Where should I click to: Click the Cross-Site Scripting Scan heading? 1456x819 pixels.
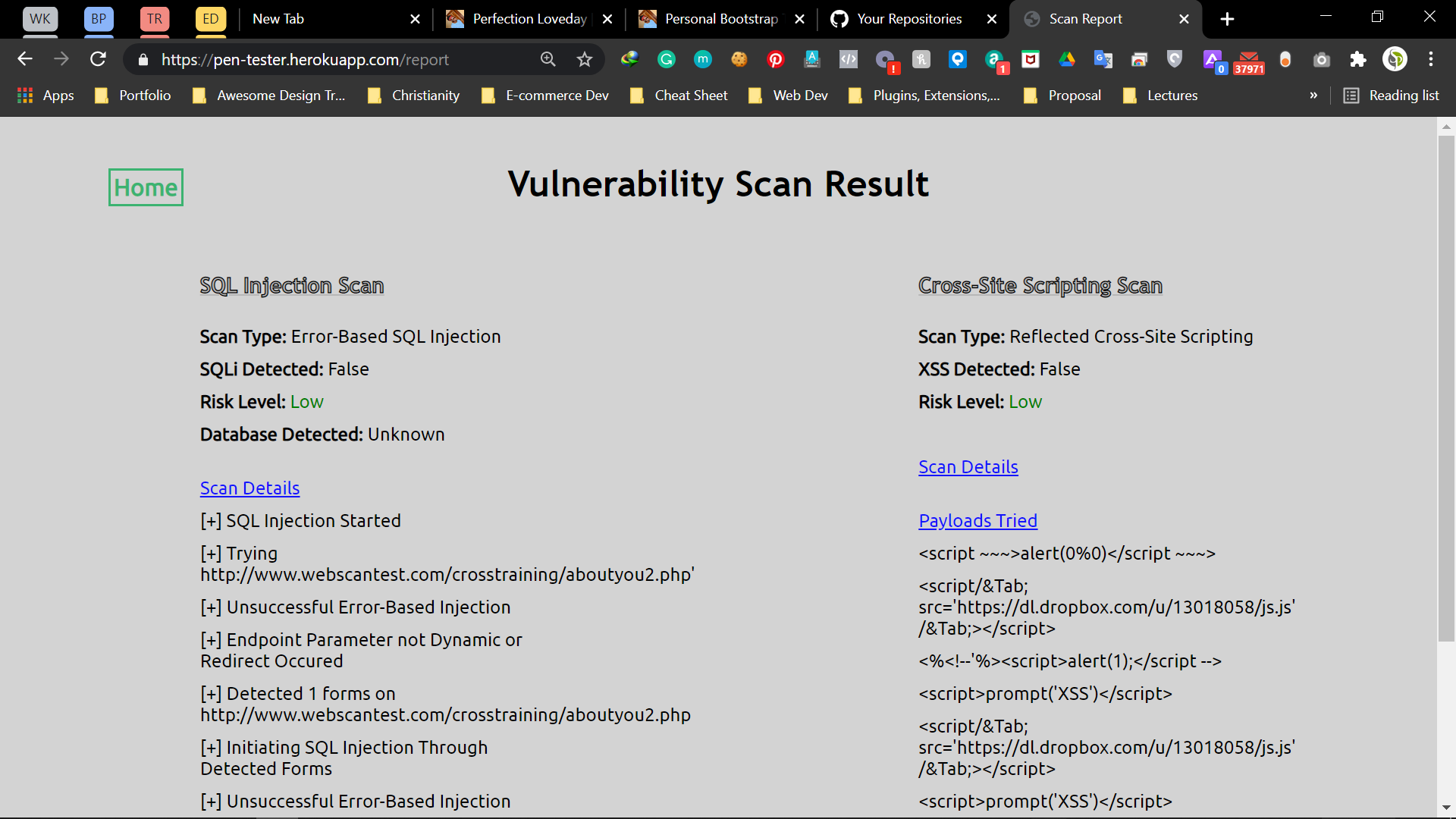[x=1040, y=286]
